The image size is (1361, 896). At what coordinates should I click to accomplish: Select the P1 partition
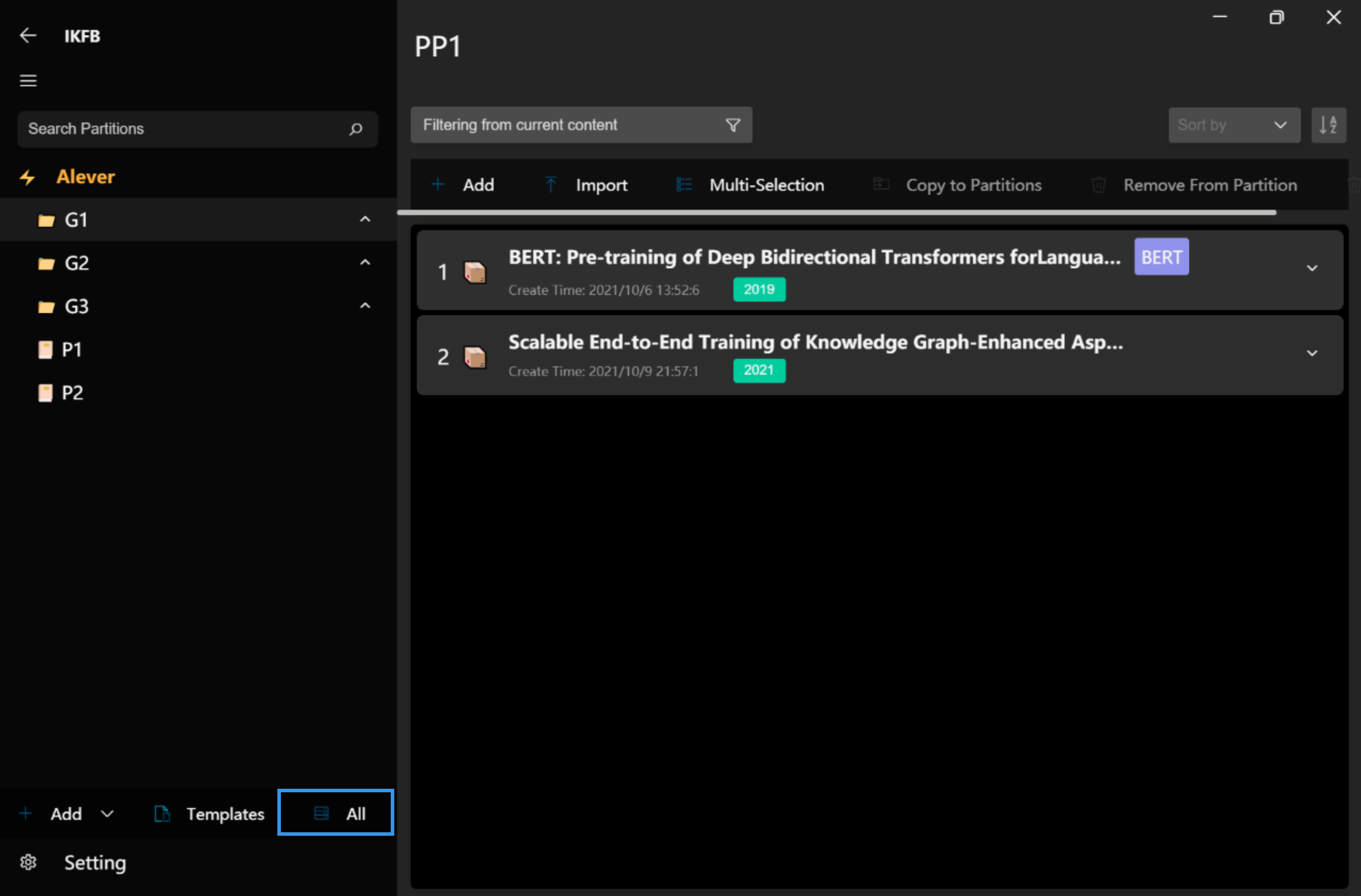(71, 350)
